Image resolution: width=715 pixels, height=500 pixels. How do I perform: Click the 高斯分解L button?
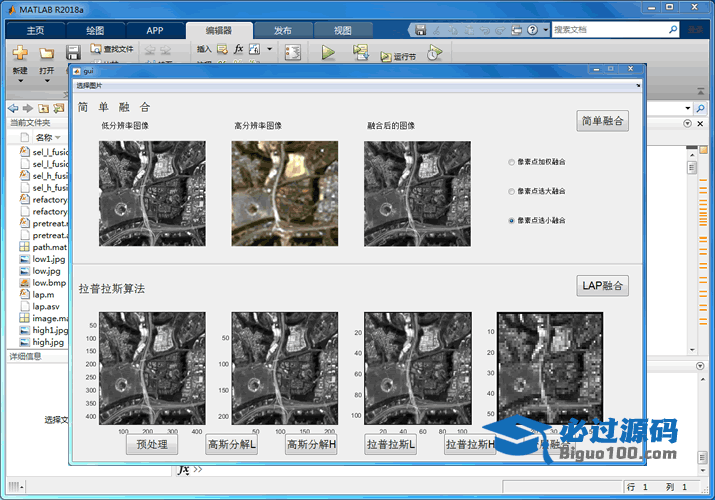pyautogui.click(x=232, y=444)
